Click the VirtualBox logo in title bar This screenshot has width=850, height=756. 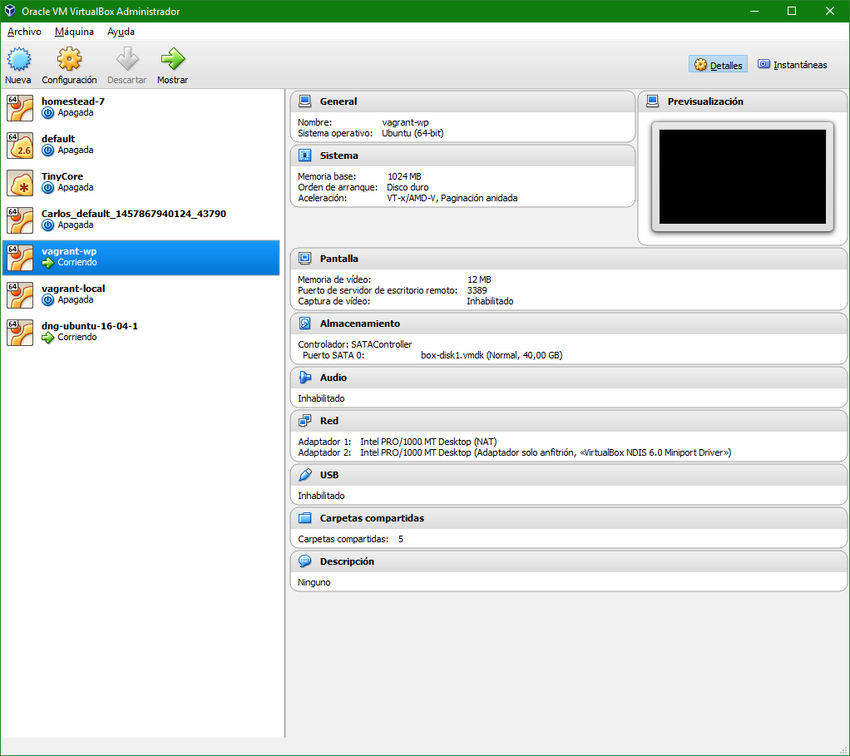tap(10, 11)
